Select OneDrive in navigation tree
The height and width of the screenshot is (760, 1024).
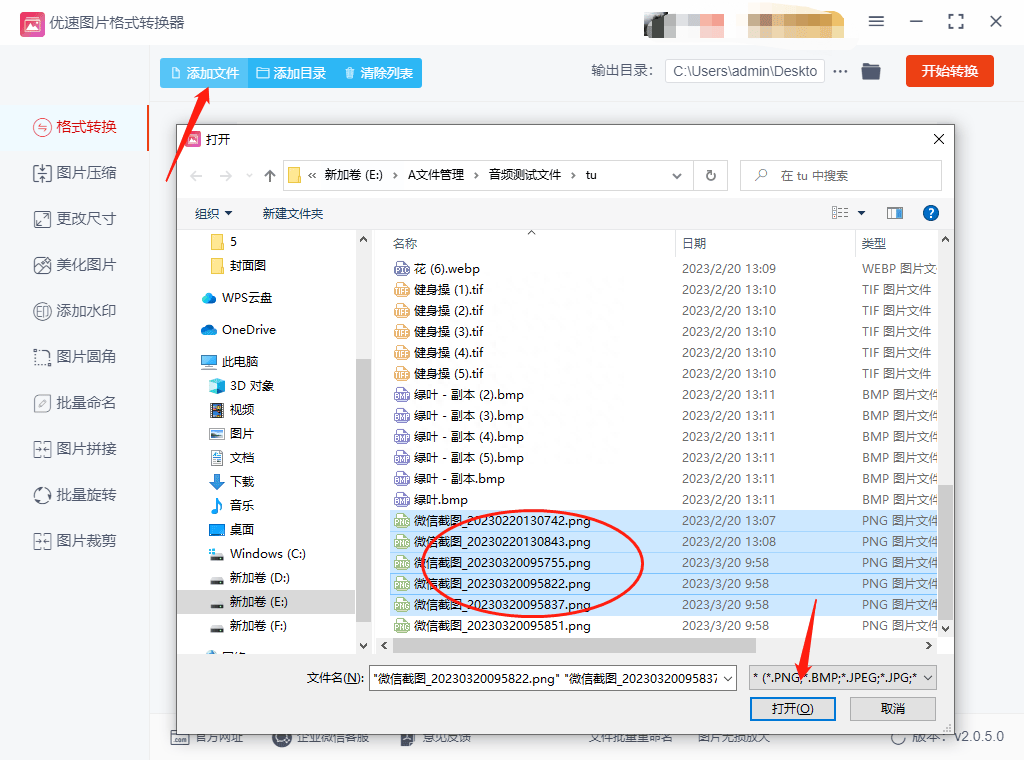[x=248, y=330]
